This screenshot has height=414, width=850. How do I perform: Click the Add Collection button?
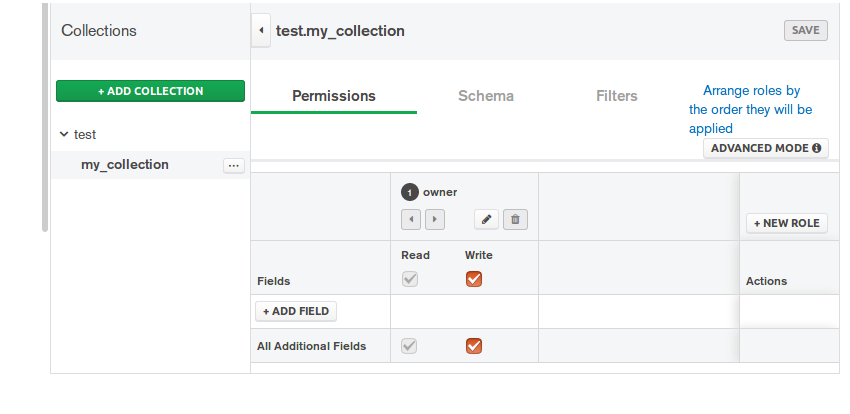click(150, 91)
